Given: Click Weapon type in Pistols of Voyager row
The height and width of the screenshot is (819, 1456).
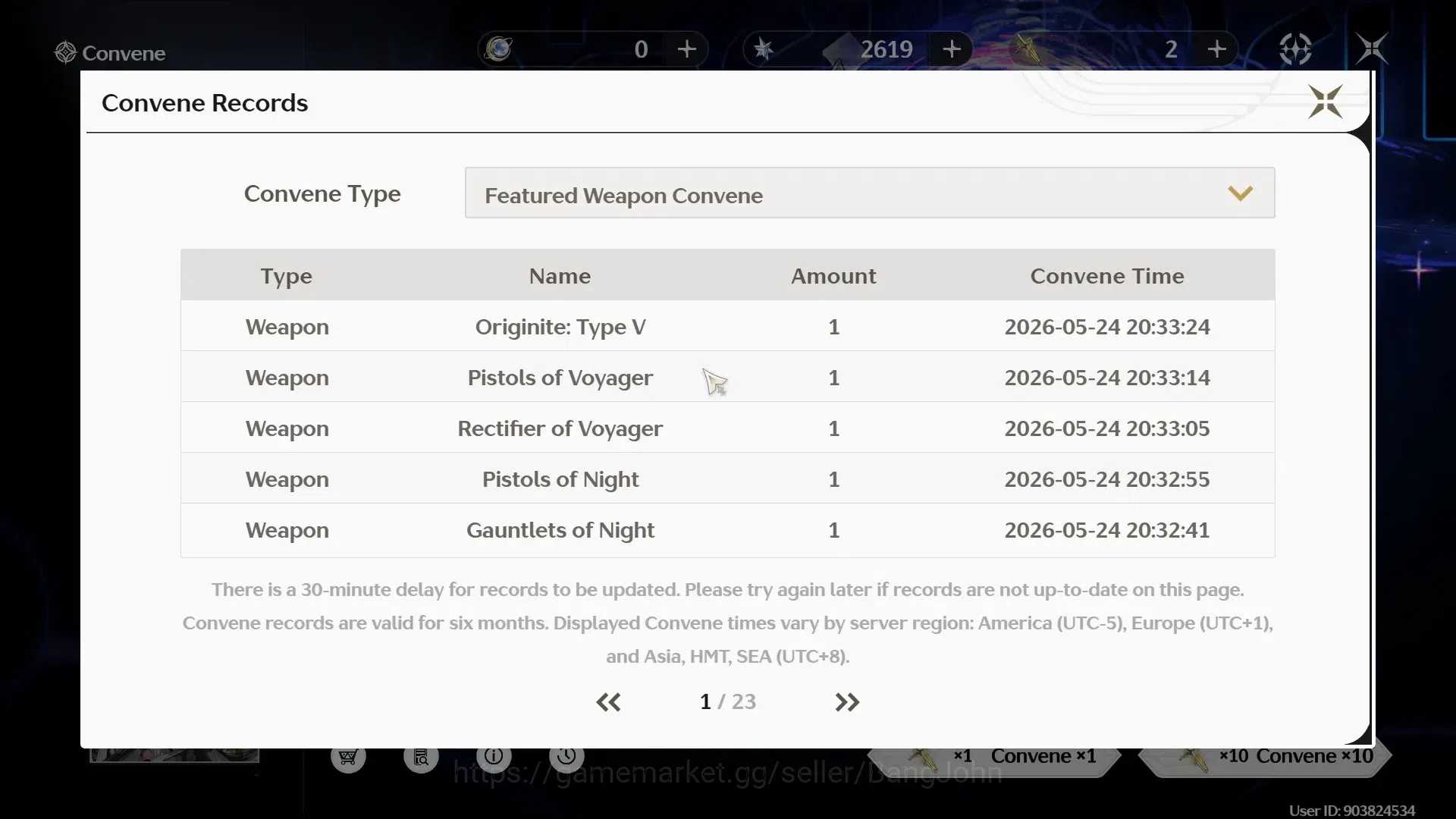Looking at the screenshot, I should tap(287, 378).
